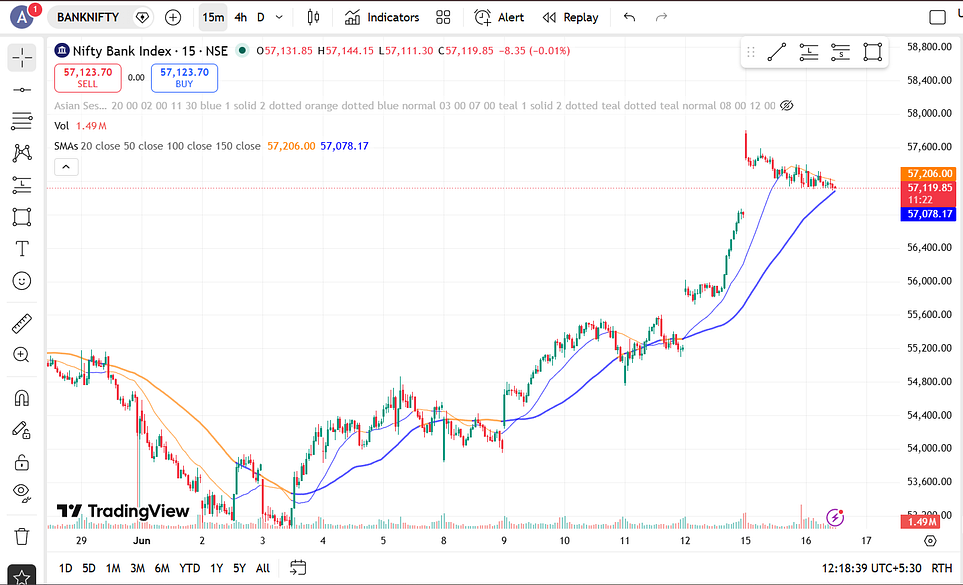Redo the last action
This screenshot has height=585, width=963.
pyautogui.click(x=661, y=17)
